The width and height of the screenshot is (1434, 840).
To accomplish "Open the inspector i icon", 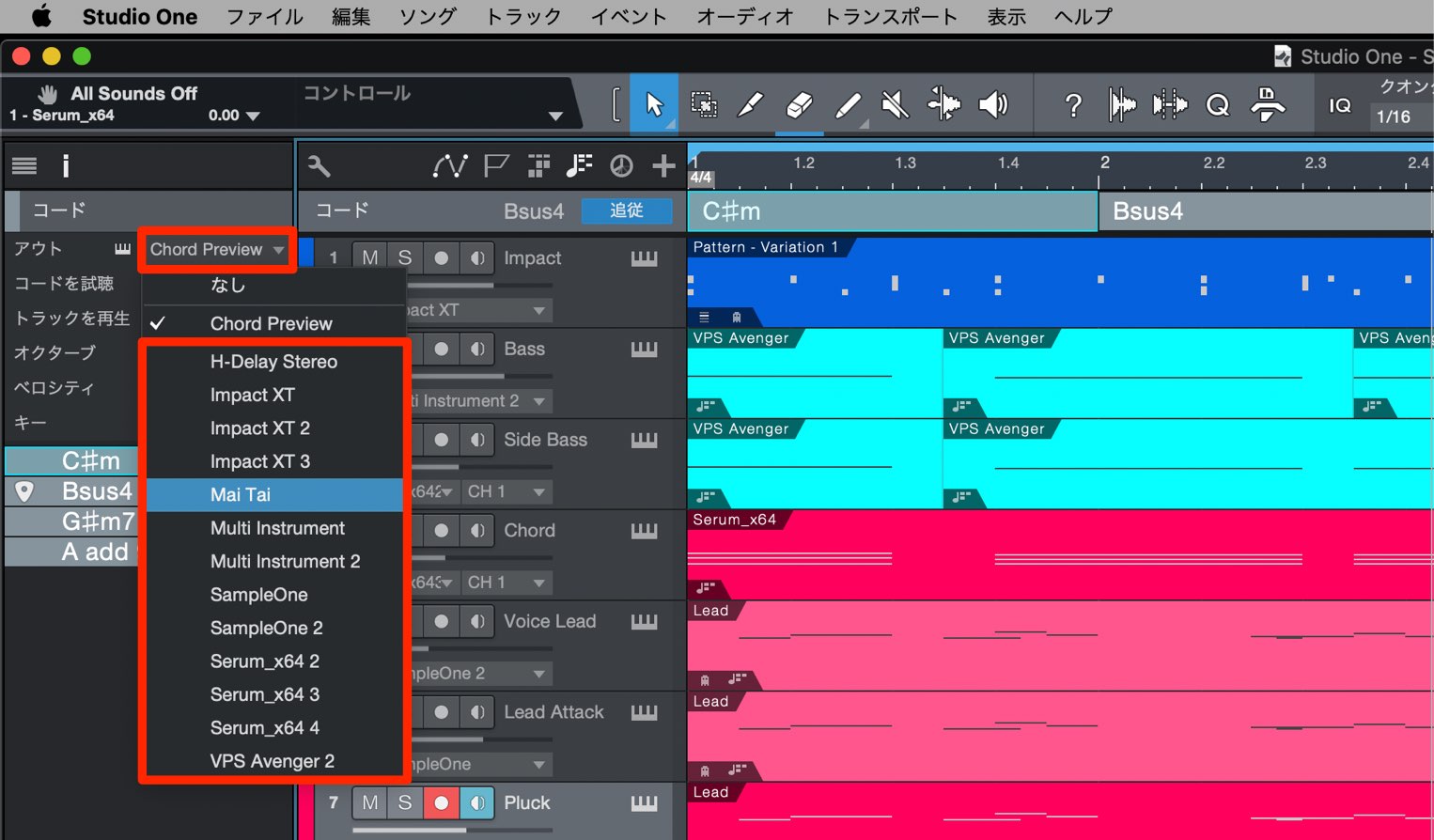I will (x=66, y=166).
